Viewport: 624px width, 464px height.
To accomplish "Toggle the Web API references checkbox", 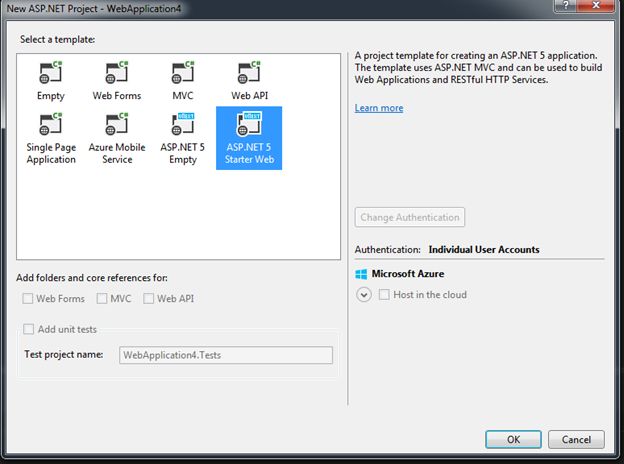I will pos(148,298).
